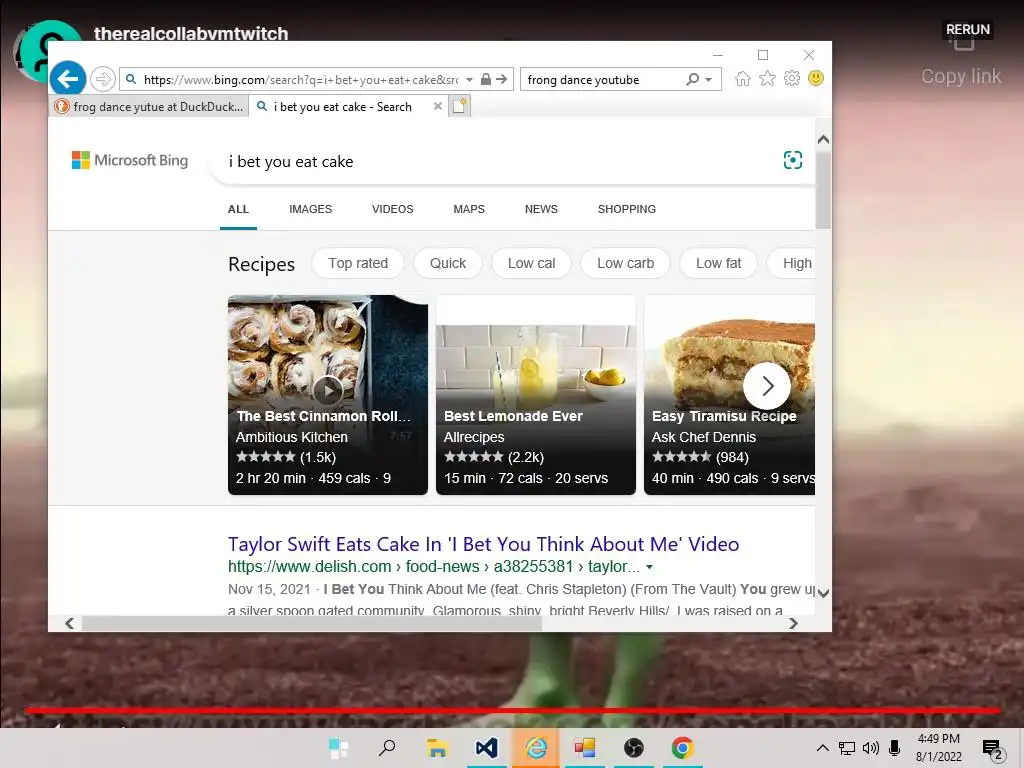Click the smiley feedback icon

point(816,78)
